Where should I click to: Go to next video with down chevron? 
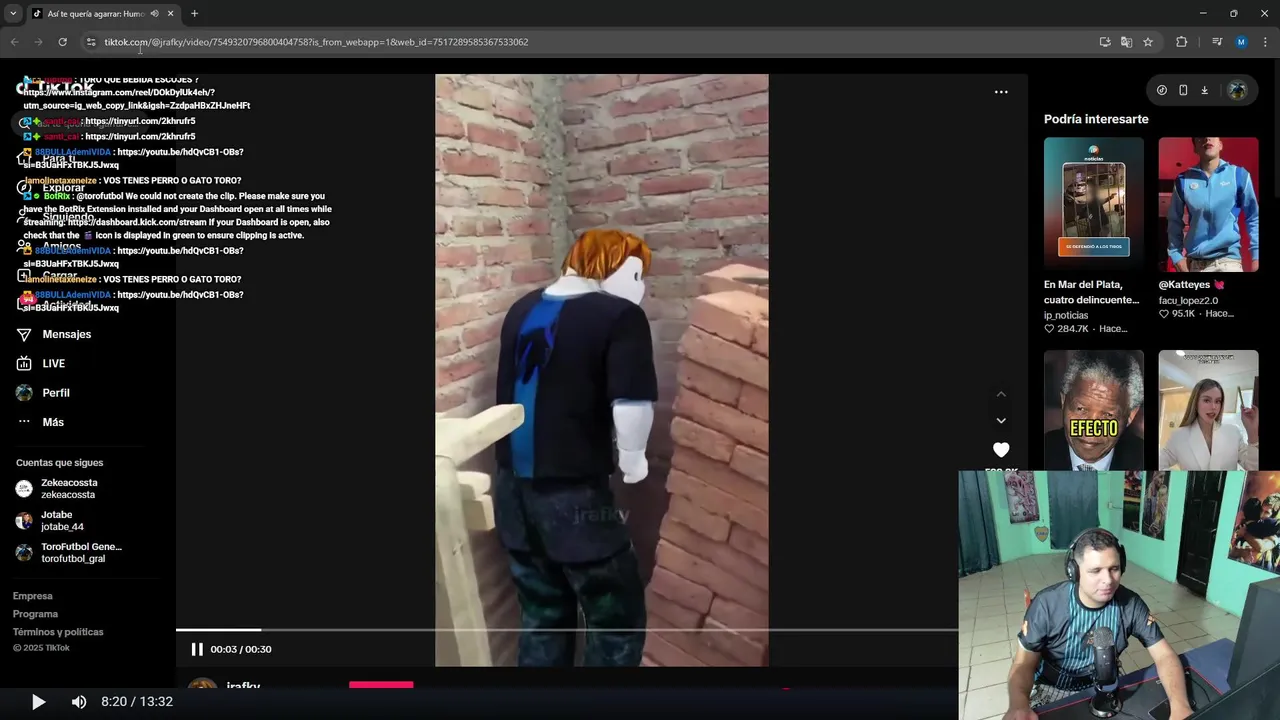point(1001,421)
